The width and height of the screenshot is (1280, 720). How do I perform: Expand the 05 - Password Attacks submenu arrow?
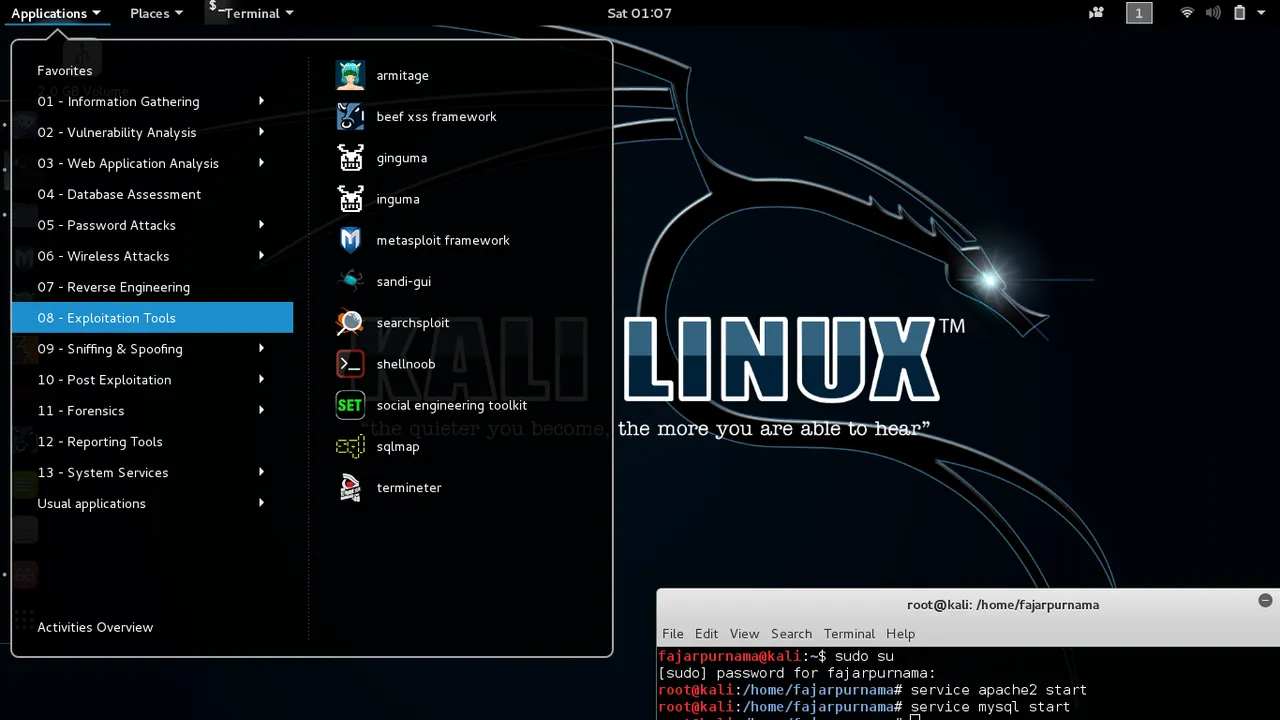point(261,225)
